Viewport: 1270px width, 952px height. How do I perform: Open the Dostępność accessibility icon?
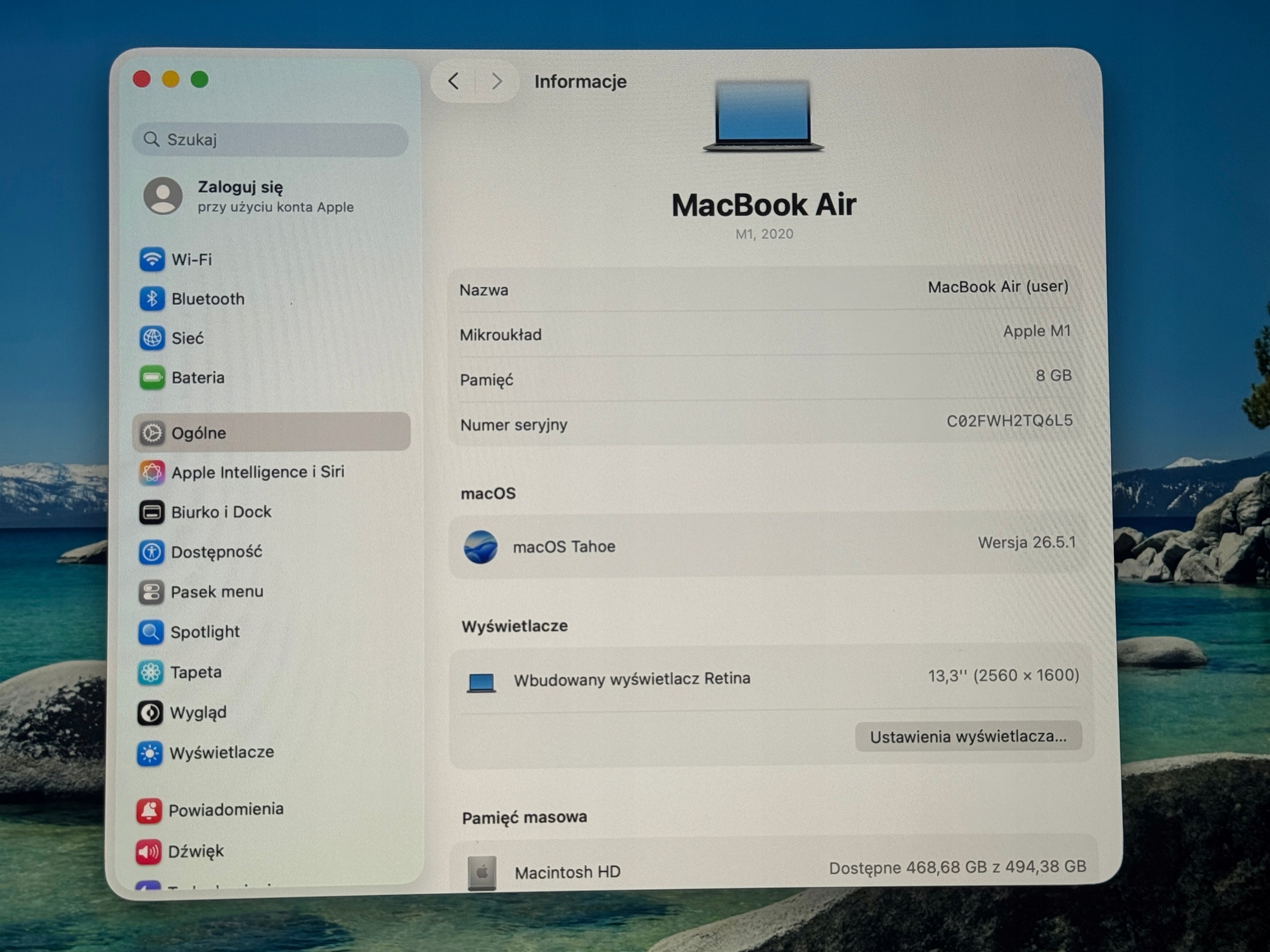[x=152, y=552]
